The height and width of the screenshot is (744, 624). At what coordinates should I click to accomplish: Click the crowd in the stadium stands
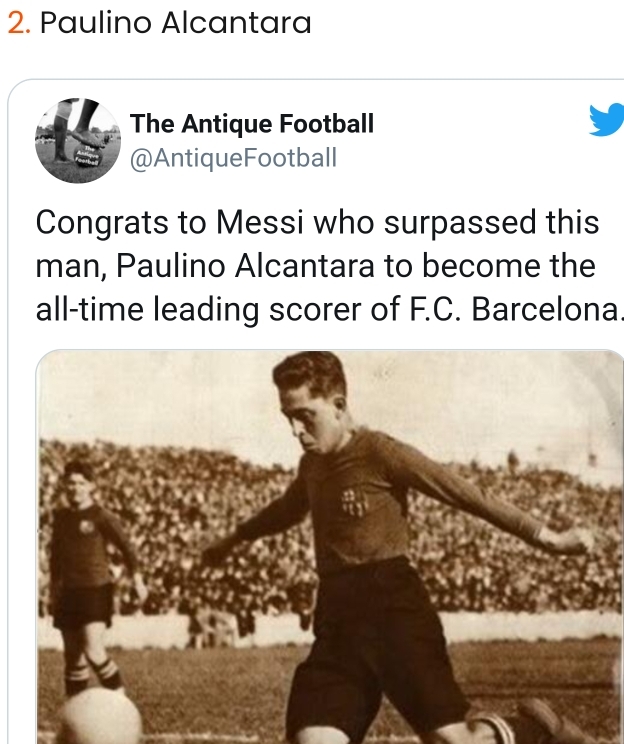point(200,500)
